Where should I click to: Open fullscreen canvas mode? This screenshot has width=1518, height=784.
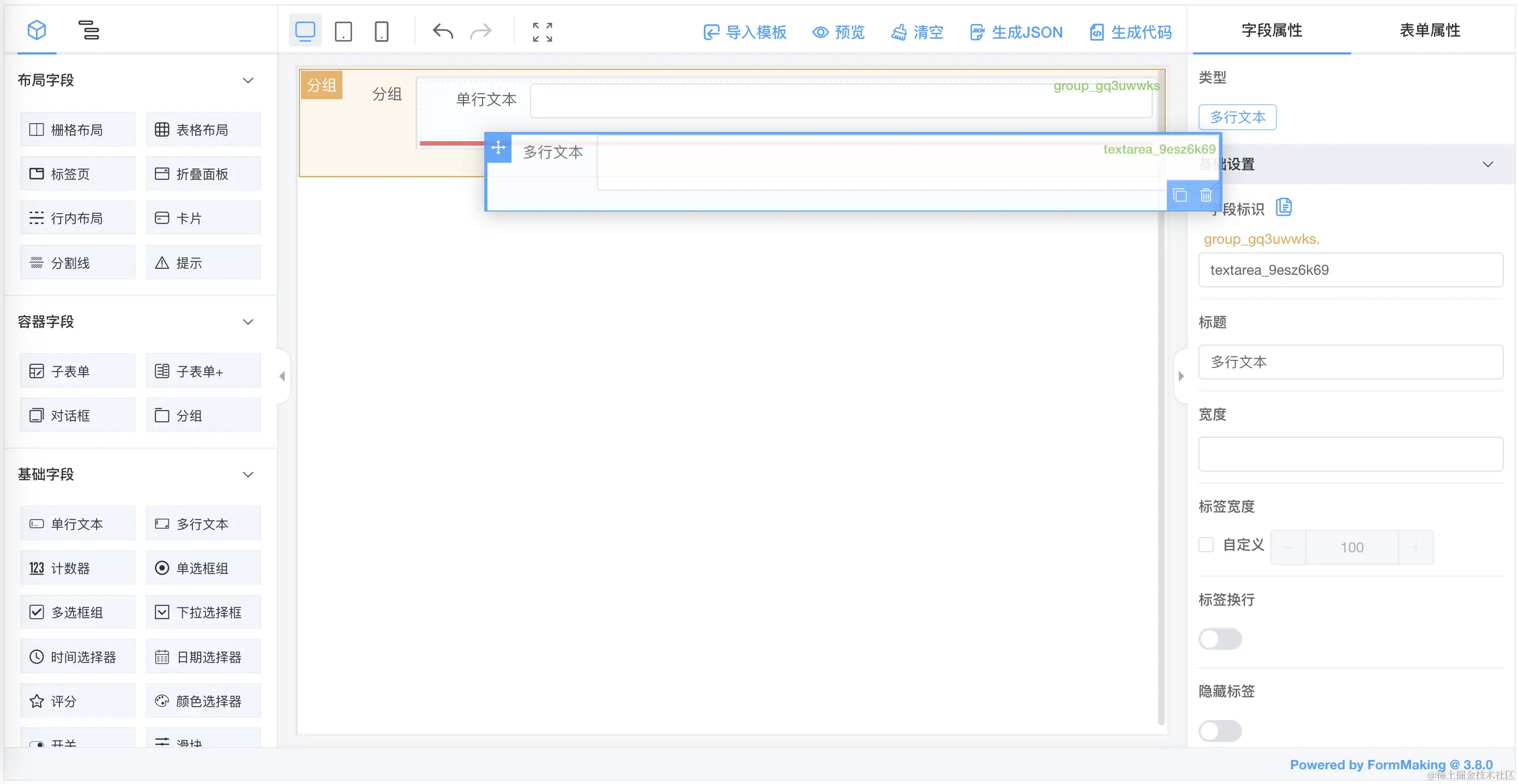pos(541,31)
